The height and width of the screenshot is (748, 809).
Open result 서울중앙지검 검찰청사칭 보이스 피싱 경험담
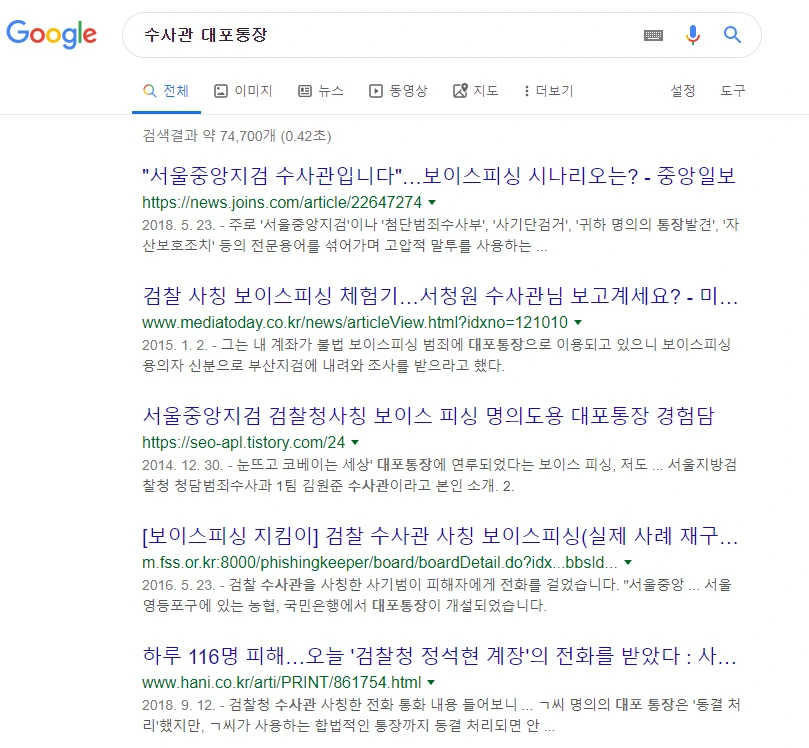[x=429, y=416]
